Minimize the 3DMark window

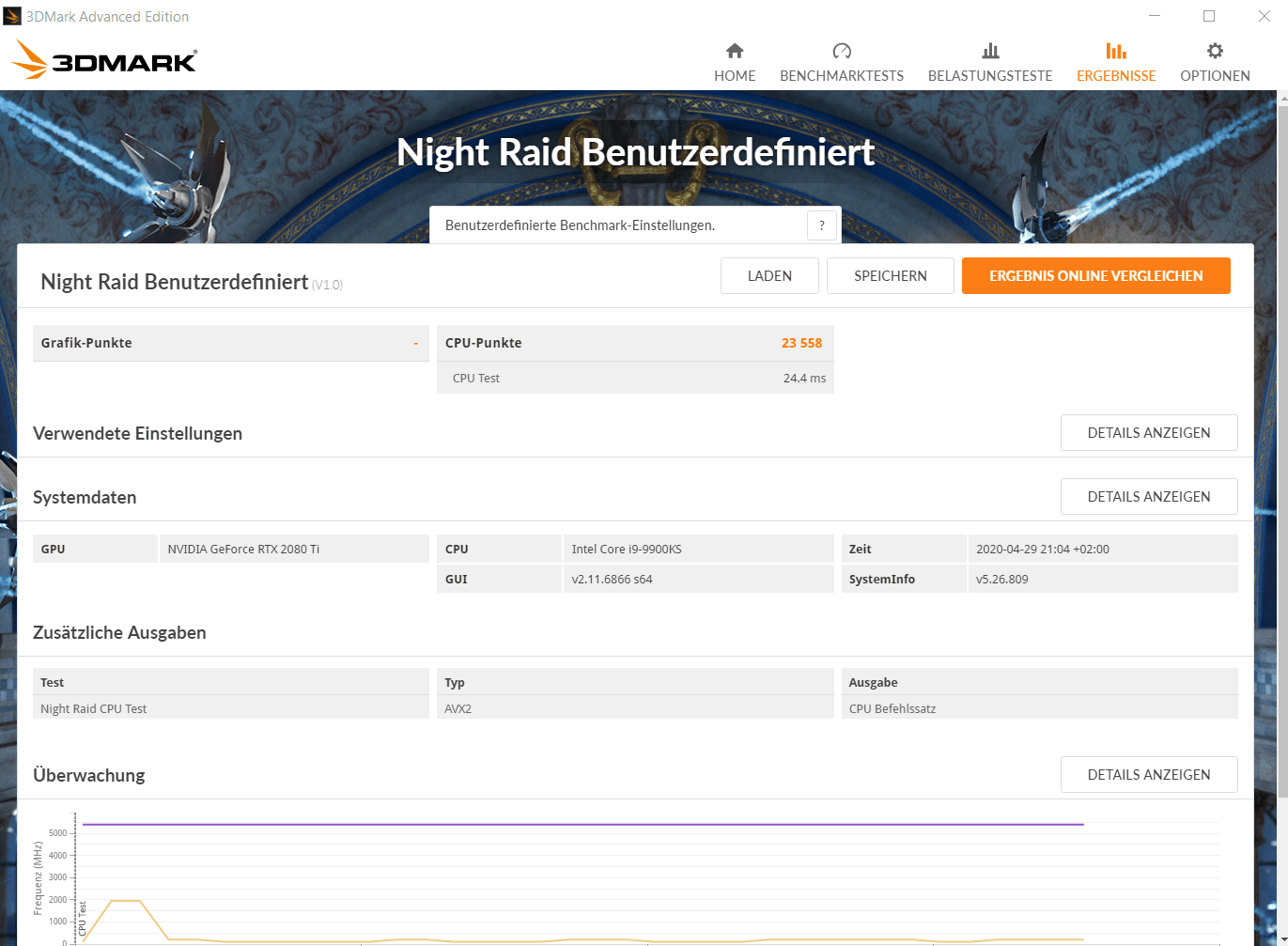pos(1153,16)
